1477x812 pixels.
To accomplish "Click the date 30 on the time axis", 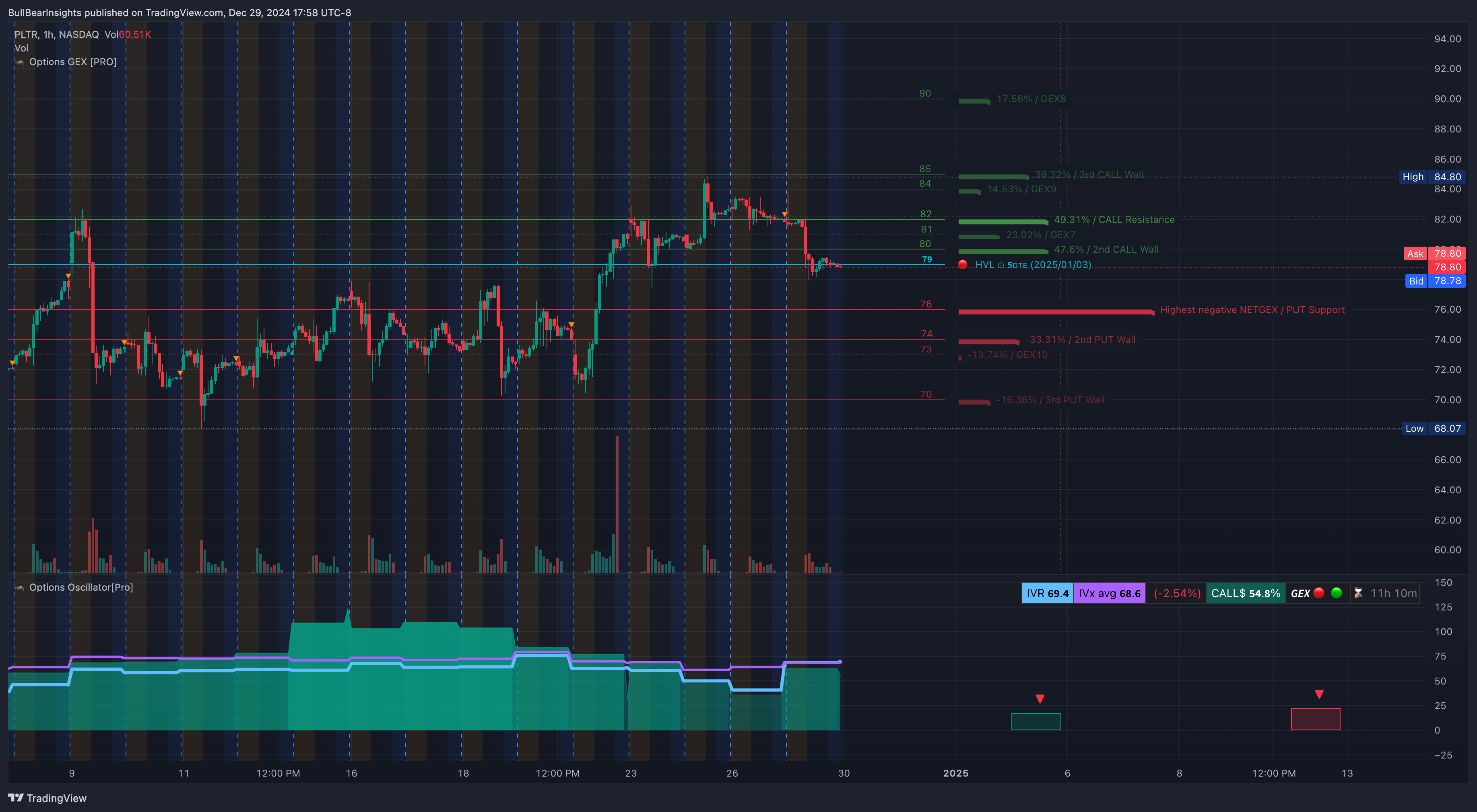I will 844,773.
